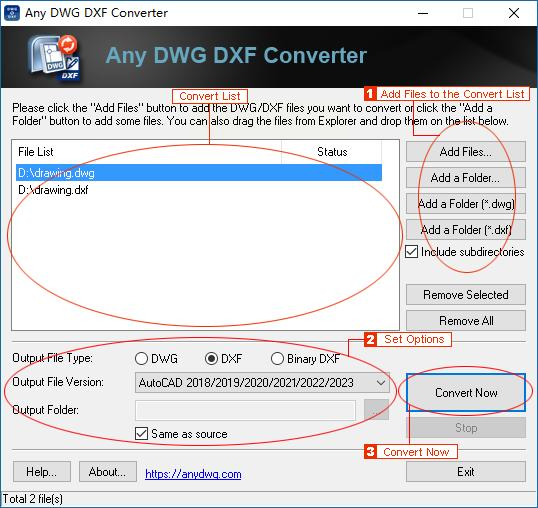Choose Binary DXF output type

277,359
